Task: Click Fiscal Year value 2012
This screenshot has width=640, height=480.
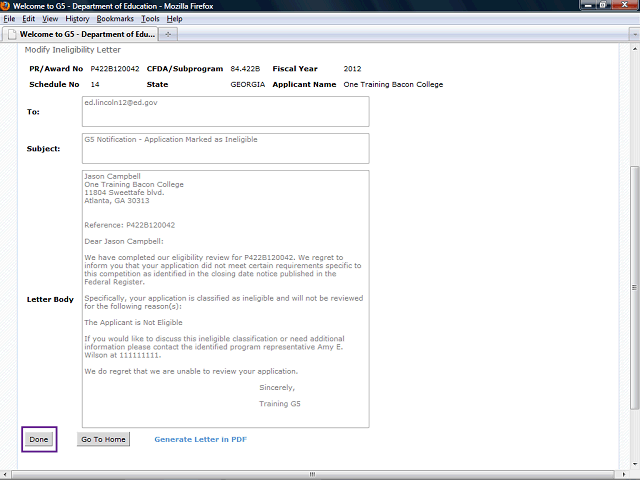Action: [352, 69]
